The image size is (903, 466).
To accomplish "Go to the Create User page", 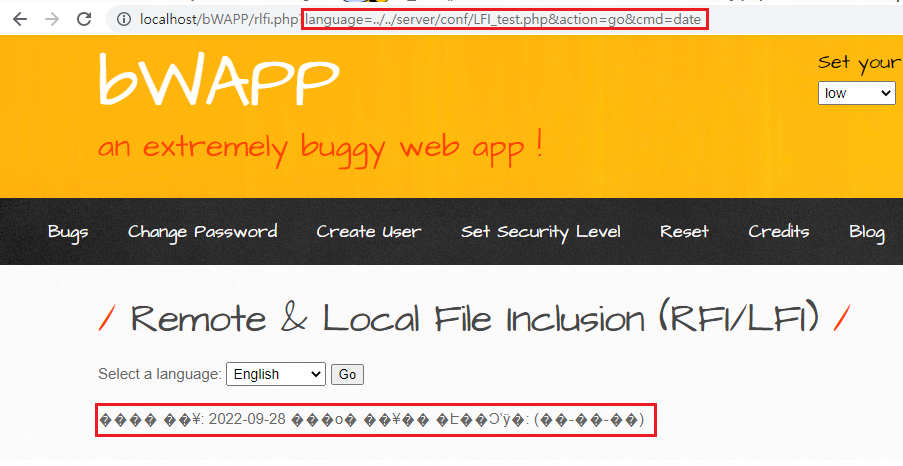I will 369,232.
